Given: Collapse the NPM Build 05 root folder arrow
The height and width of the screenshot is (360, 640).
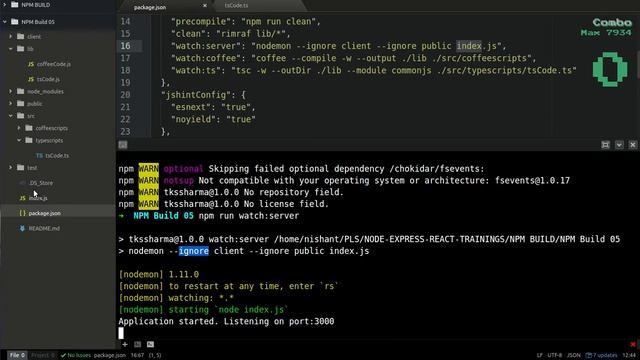Looking at the screenshot, I should click(x=5, y=22).
